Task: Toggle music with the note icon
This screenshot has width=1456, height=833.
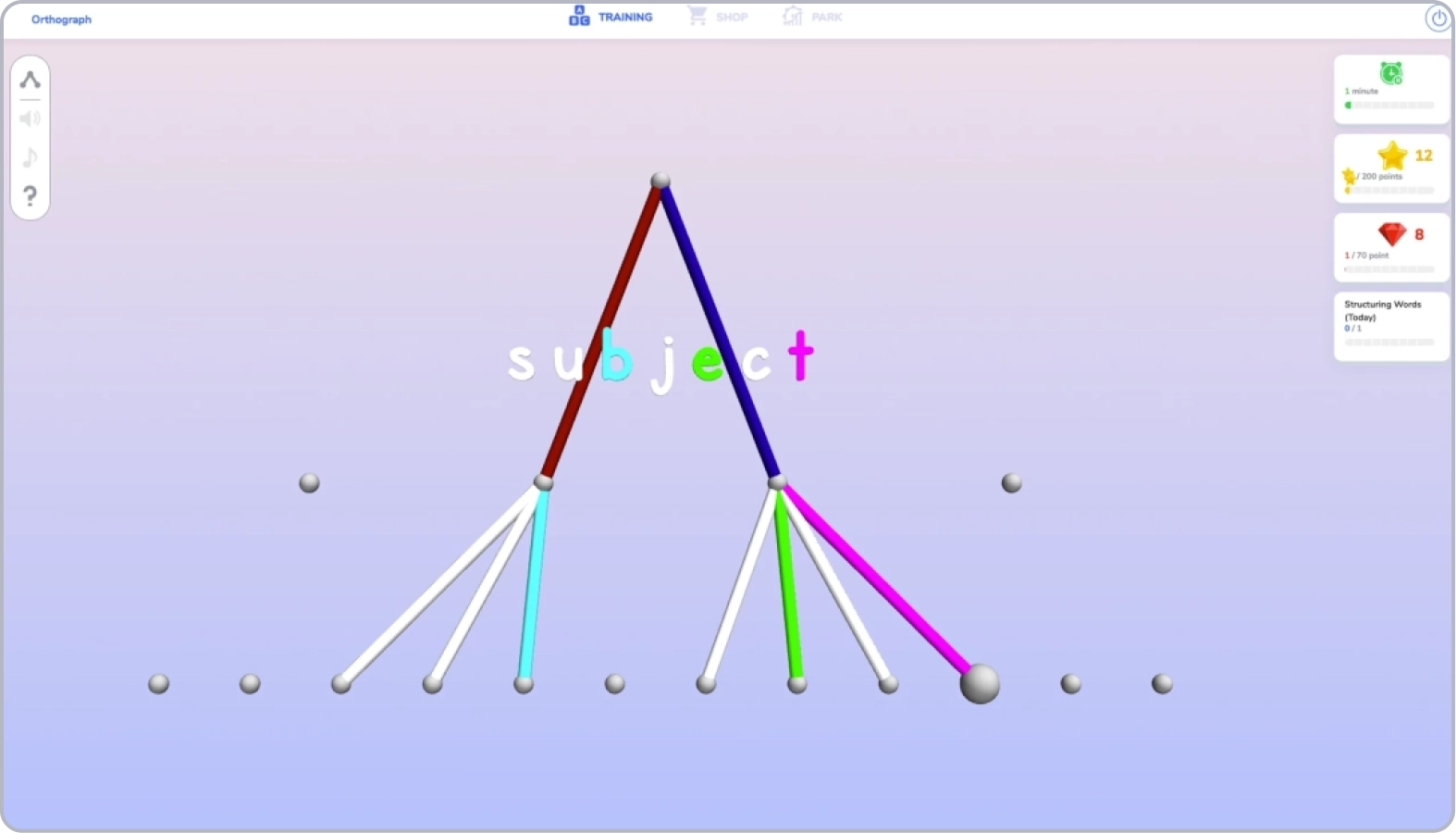Action: coord(30,157)
